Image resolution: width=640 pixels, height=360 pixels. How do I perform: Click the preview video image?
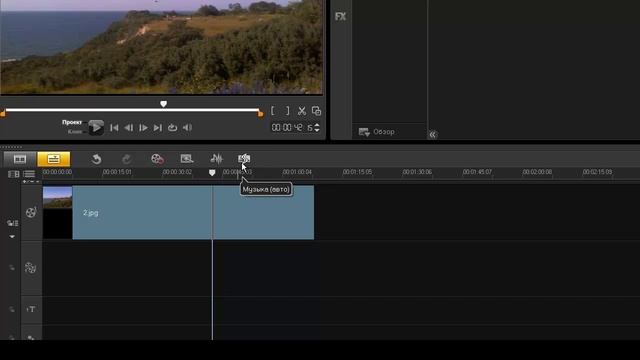(x=162, y=47)
